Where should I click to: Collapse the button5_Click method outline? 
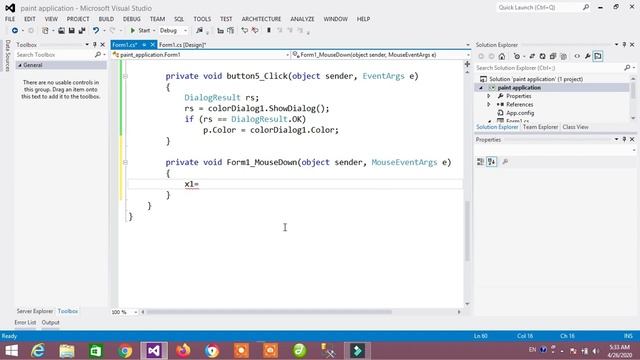point(126,76)
